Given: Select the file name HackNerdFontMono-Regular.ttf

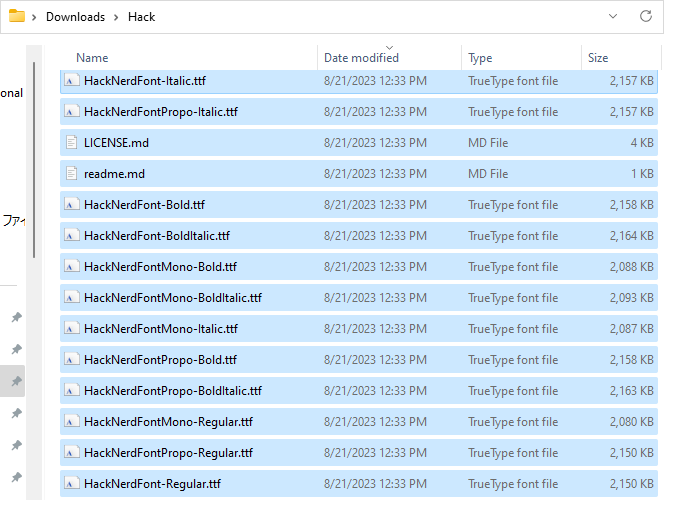Looking at the screenshot, I should [x=169, y=422].
